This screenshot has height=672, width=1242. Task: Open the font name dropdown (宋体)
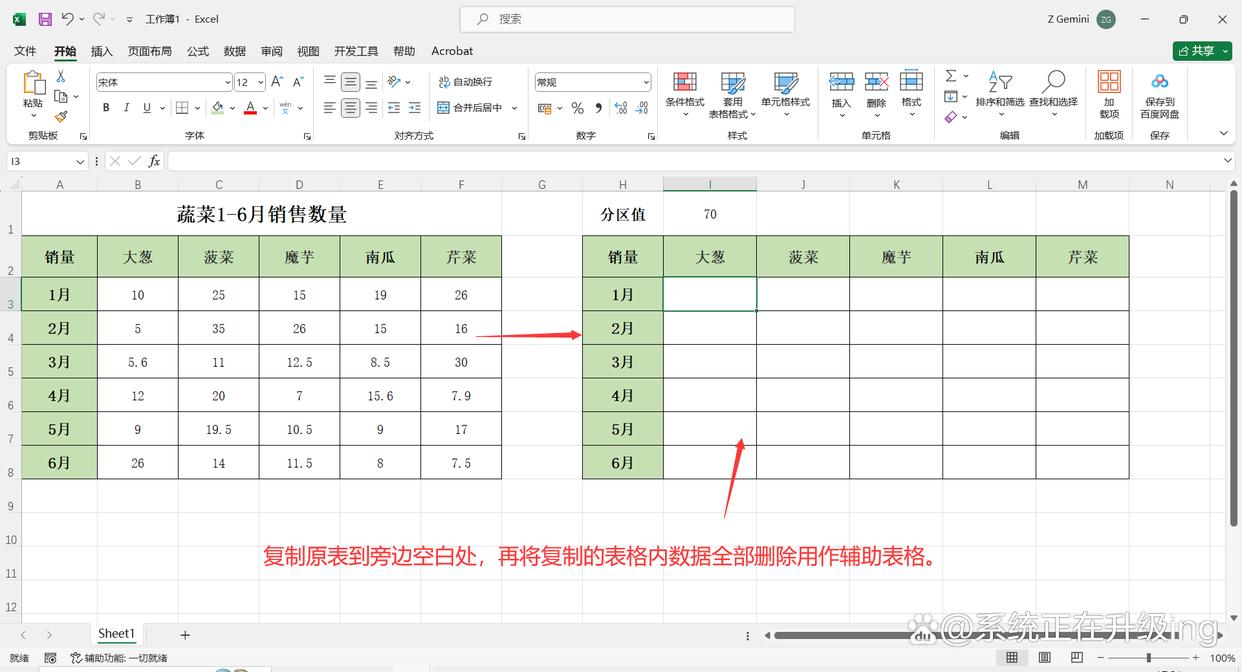point(228,82)
